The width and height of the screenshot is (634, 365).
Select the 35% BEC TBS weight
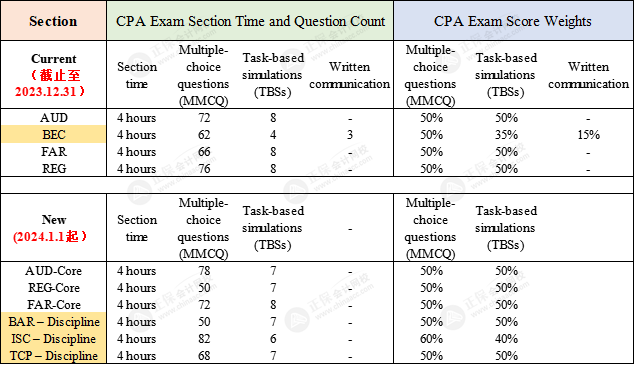(507, 135)
